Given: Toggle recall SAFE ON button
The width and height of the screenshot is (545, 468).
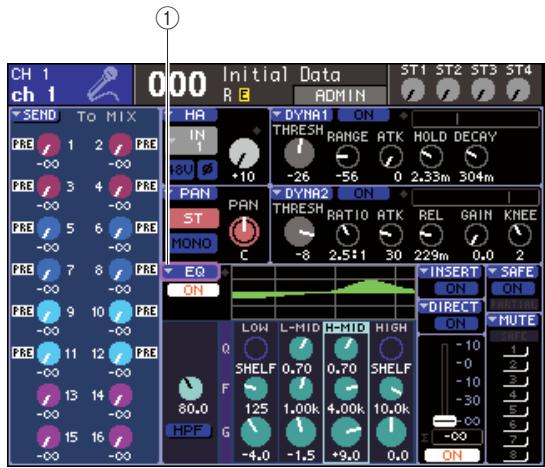Looking at the screenshot, I should pyautogui.click(x=513, y=288).
